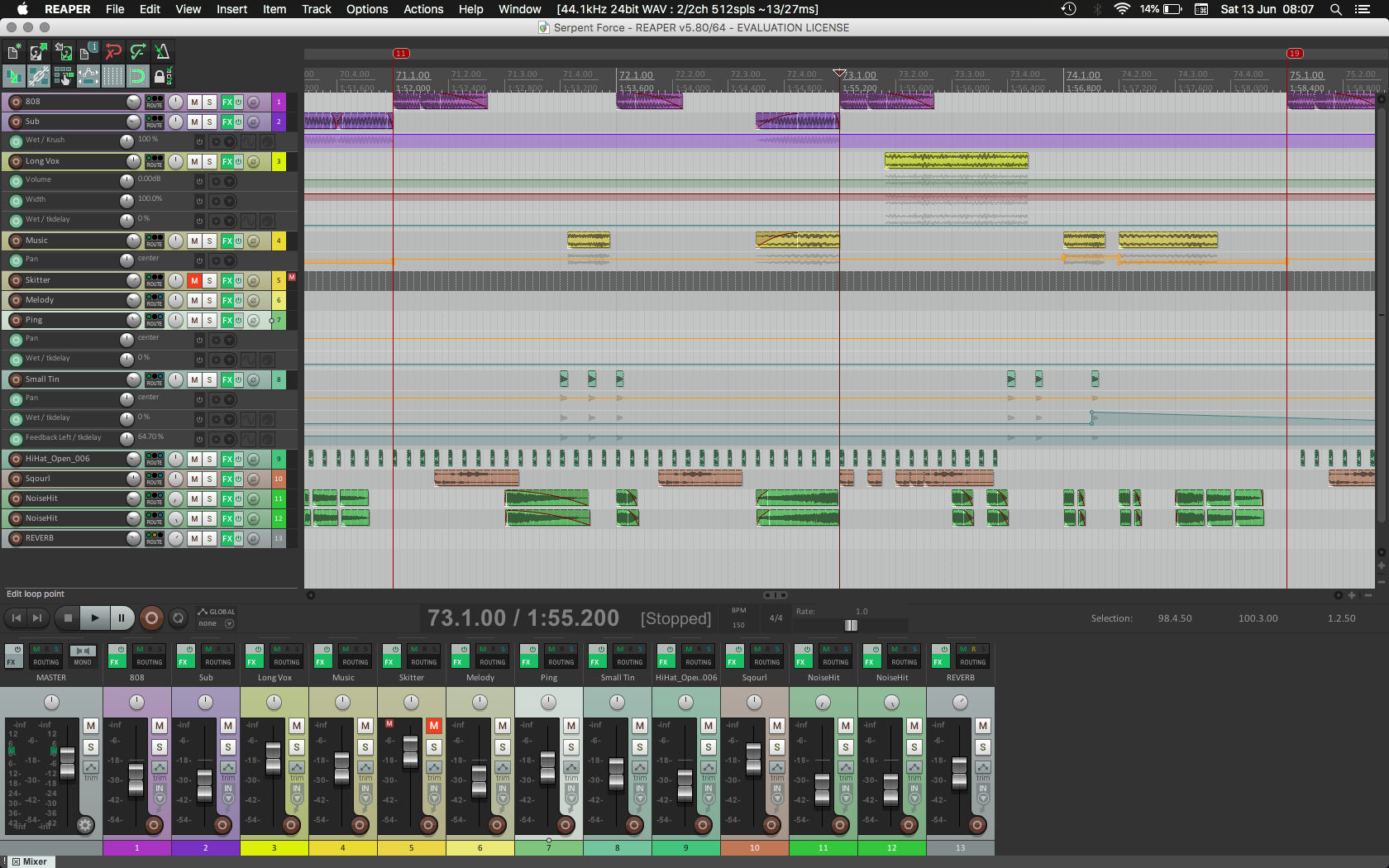The width and height of the screenshot is (1389, 868).
Task: Open the Track menu
Action: [316, 9]
